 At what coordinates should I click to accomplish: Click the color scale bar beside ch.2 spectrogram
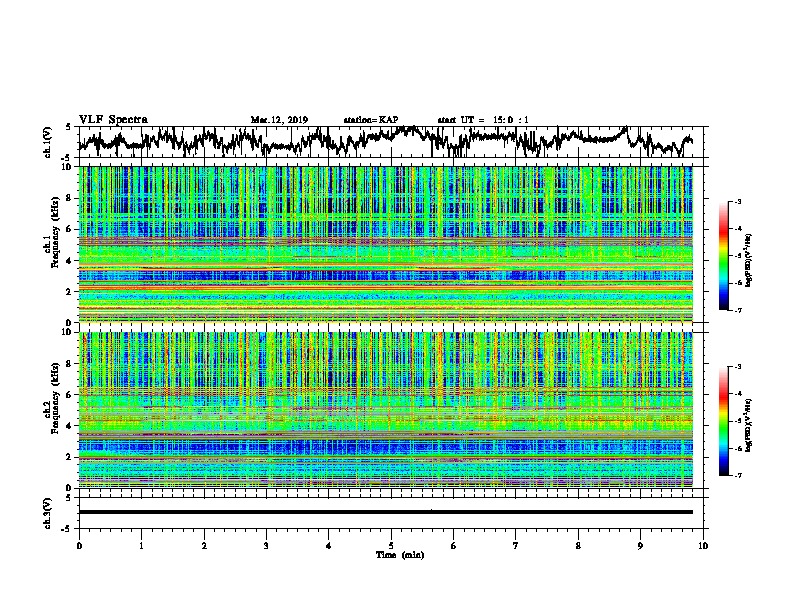pyautogui.click(x=724, y=421)
